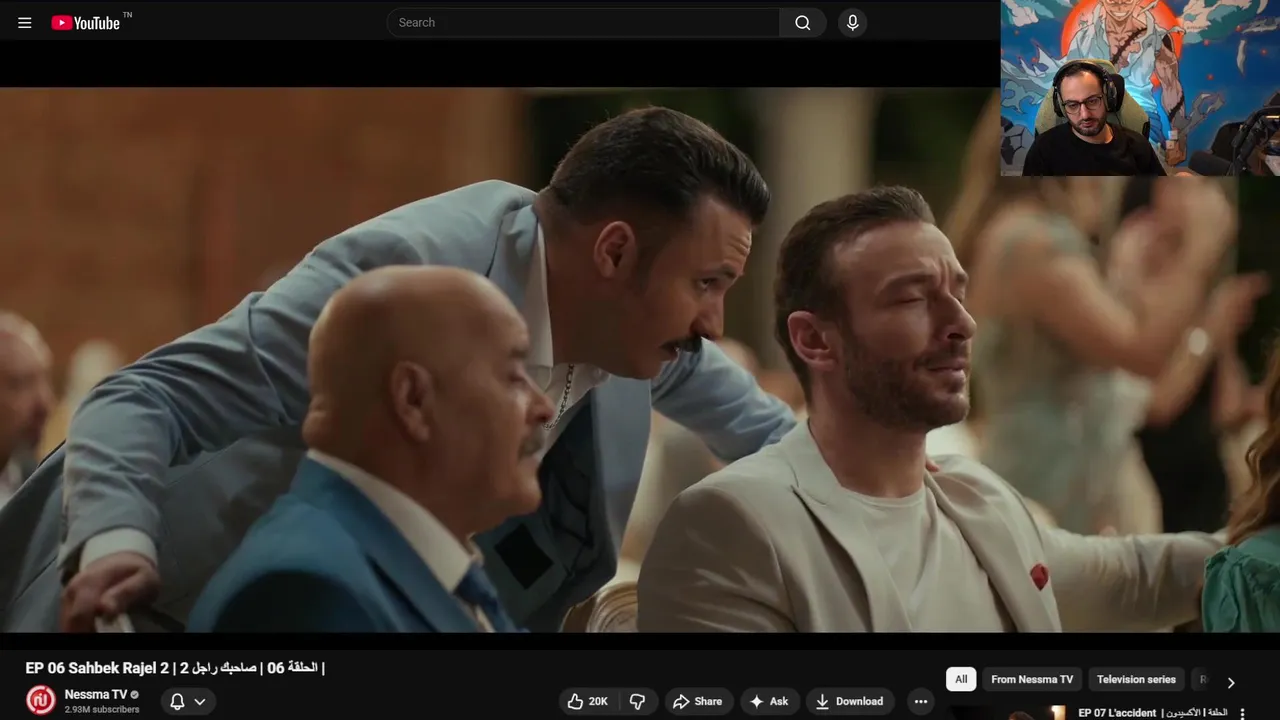Open the Nessma TV channel avatar
This screenshot has width=1280, height=720.
click(x=41, y=700)
